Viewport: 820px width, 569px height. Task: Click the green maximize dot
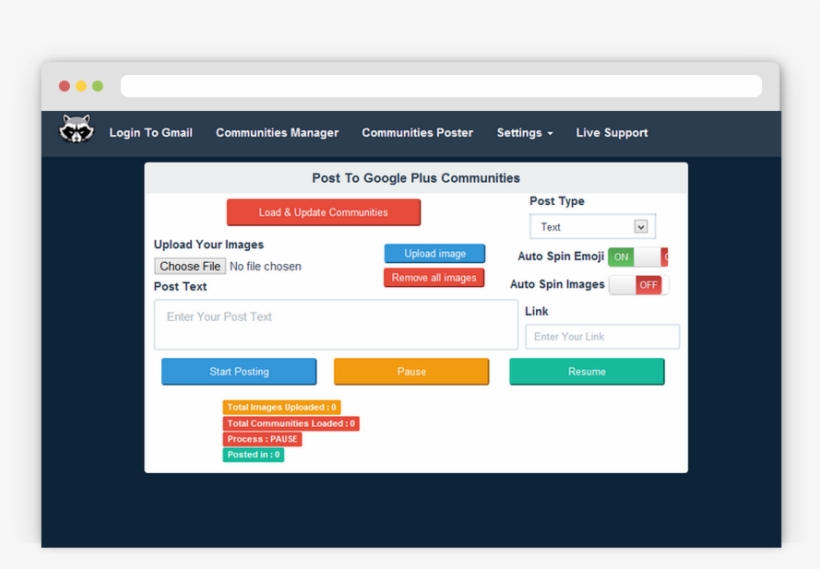pos(98,86)
